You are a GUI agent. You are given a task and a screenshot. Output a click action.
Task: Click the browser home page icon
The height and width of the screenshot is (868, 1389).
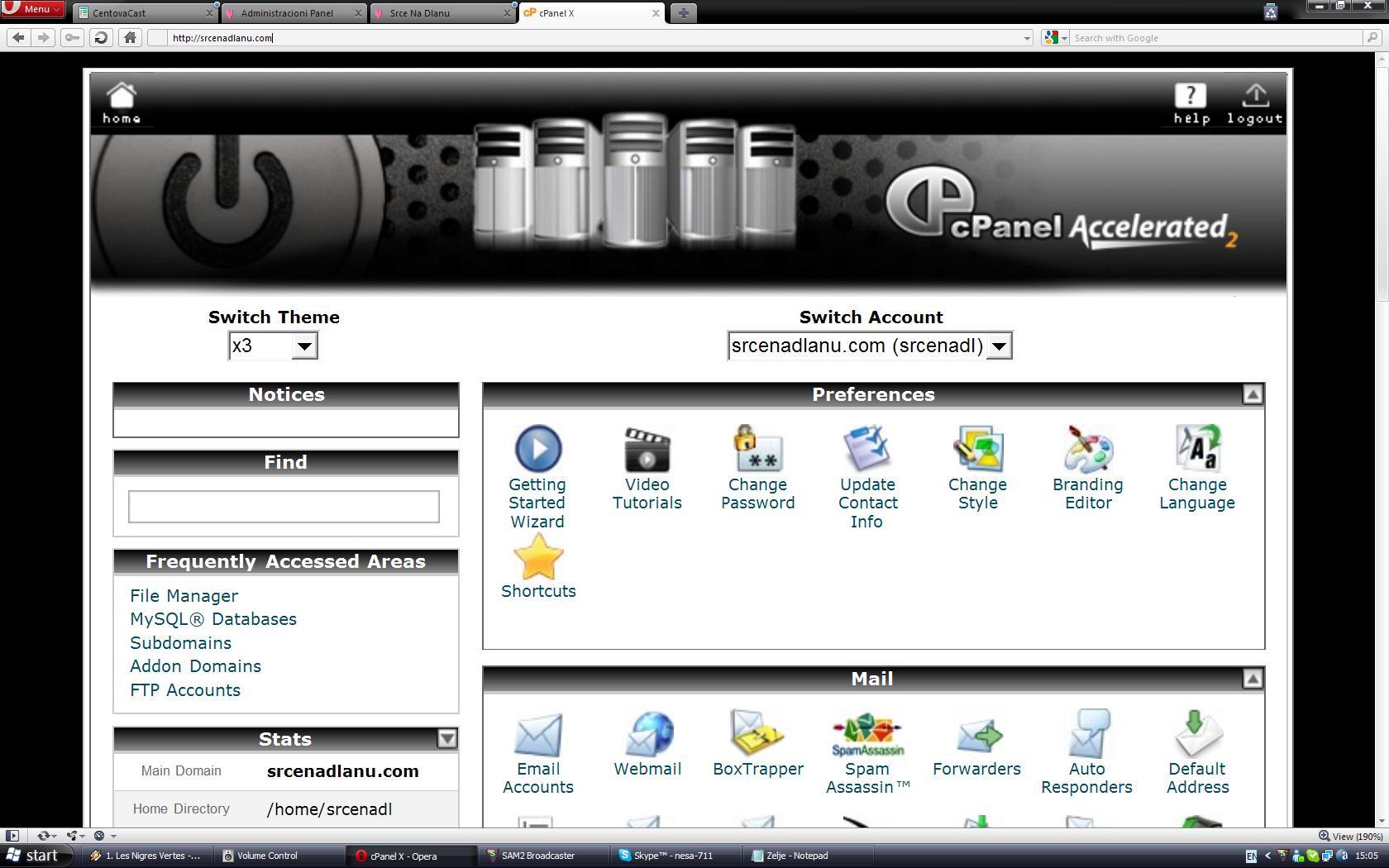tap(130, 37)
